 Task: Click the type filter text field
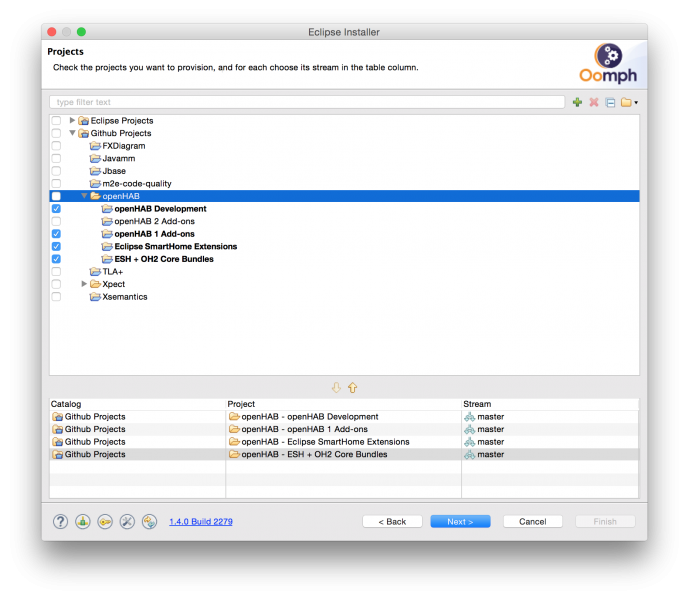tap(307, 102)
